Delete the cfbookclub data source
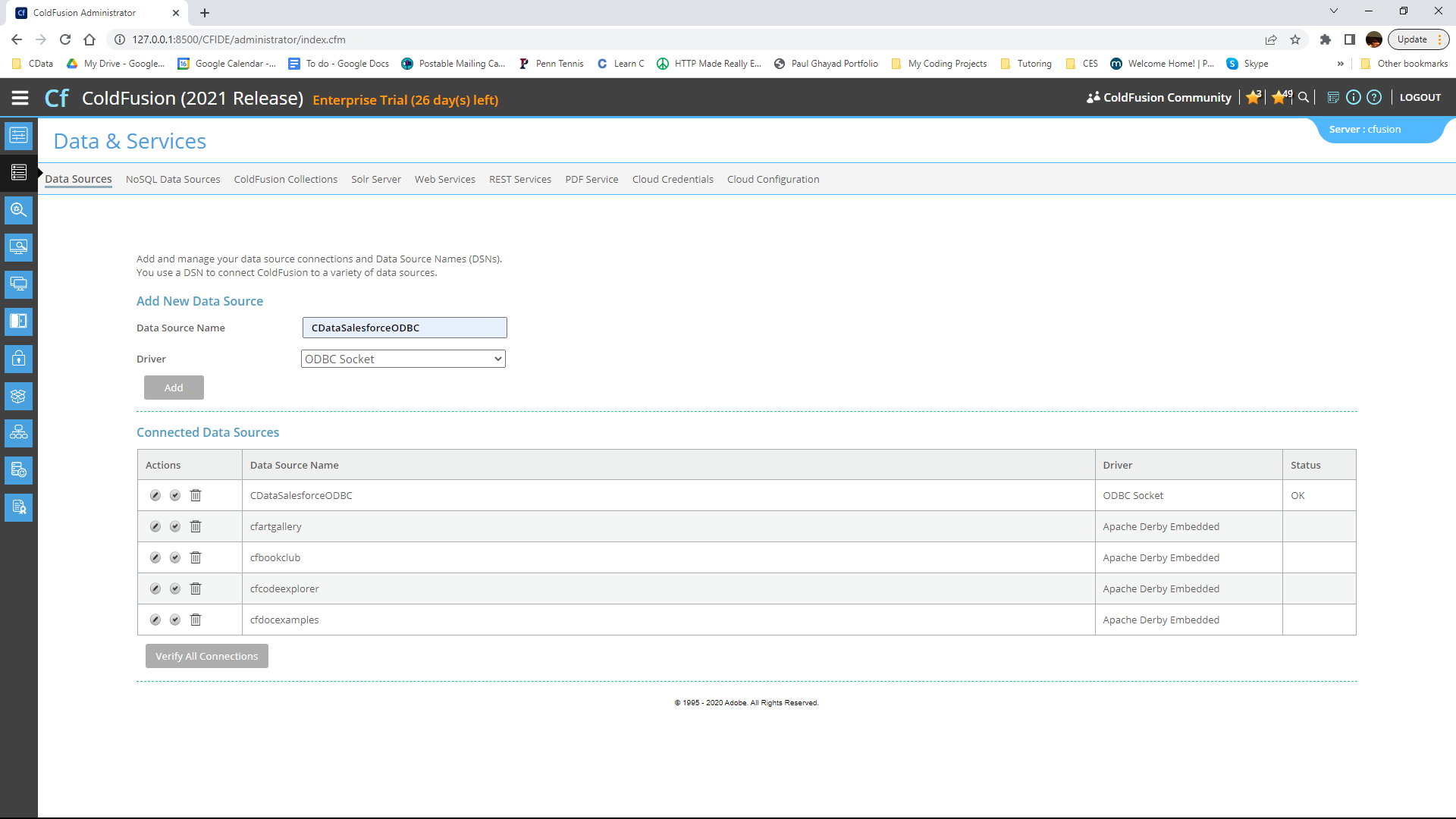This screenshot has height=819, width=1456. 196,557
